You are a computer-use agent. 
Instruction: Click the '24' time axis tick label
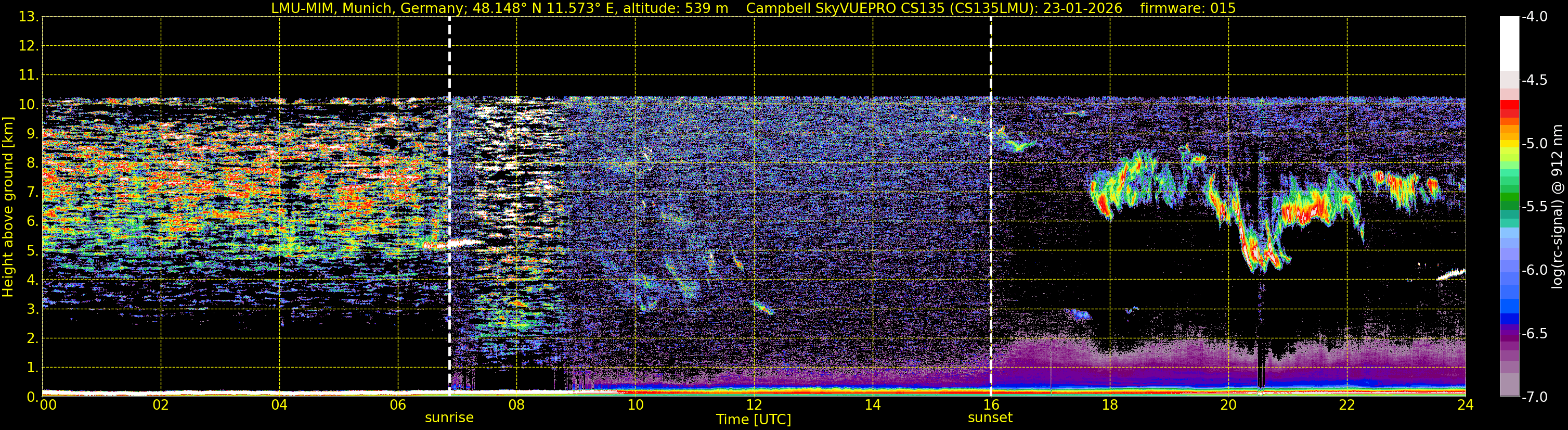click(1465, 405)
